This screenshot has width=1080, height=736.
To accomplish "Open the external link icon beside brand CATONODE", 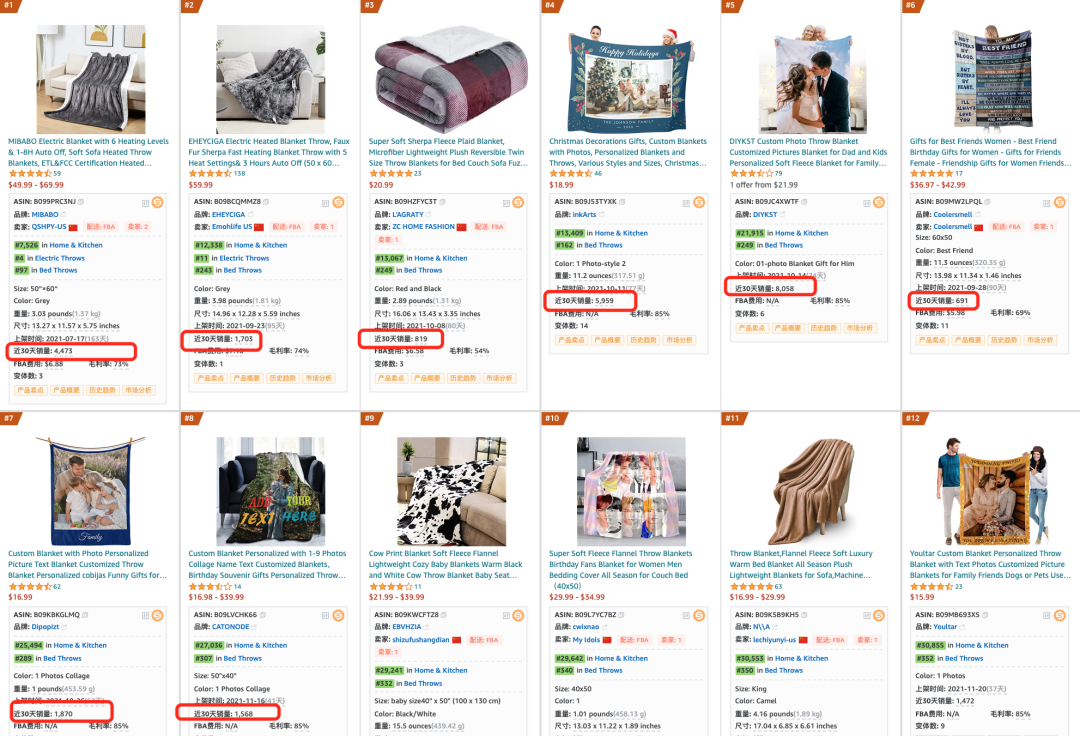I will pos(253,627).
